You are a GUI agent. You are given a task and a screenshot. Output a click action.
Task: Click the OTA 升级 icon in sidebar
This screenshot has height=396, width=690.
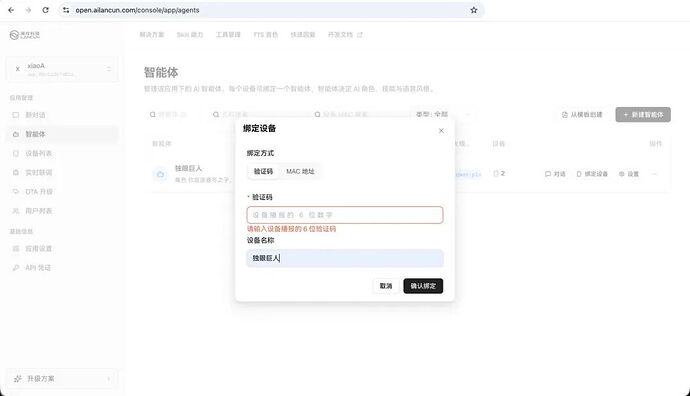click(x=16, y=191)
